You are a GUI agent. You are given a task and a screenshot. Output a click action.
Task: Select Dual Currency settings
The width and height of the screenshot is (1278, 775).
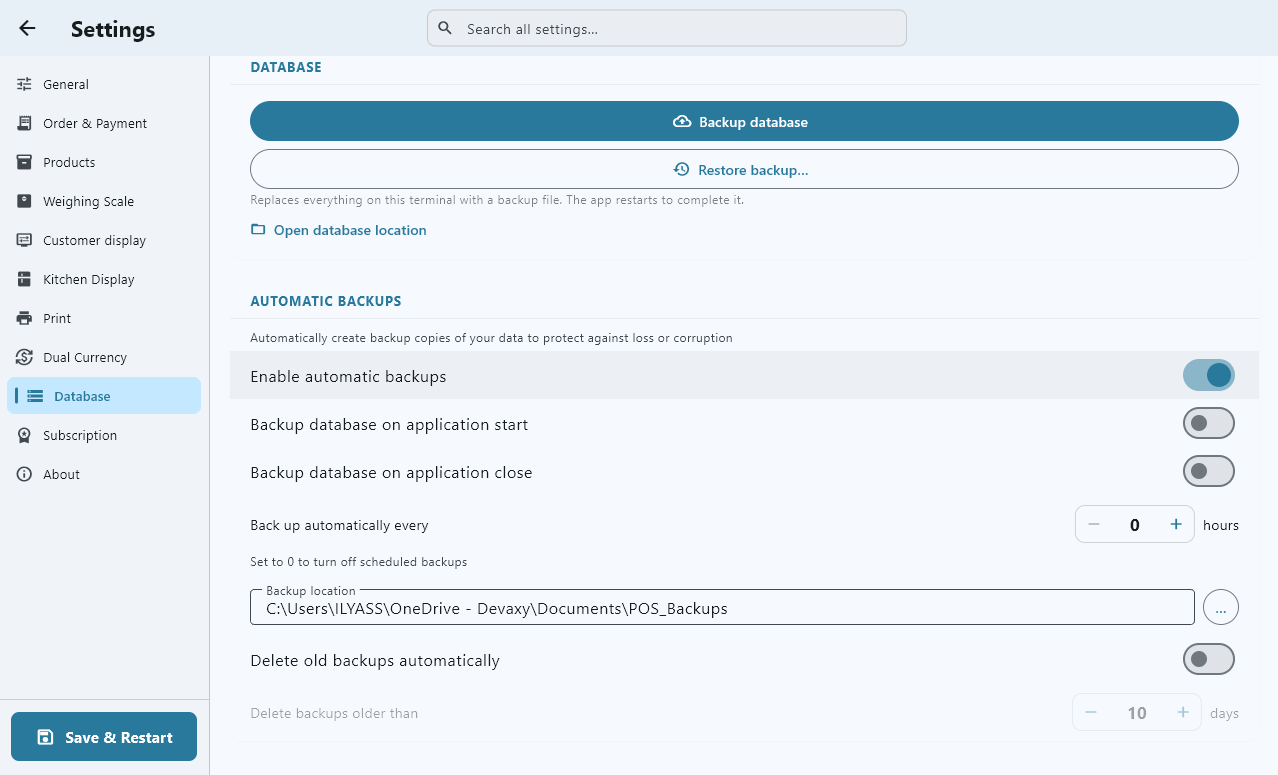click(104, 357)
